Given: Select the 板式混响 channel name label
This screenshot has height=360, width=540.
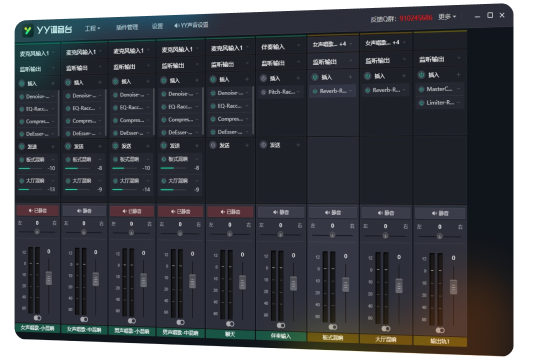Looking at the screenshot, I should [x=333, y=338].
